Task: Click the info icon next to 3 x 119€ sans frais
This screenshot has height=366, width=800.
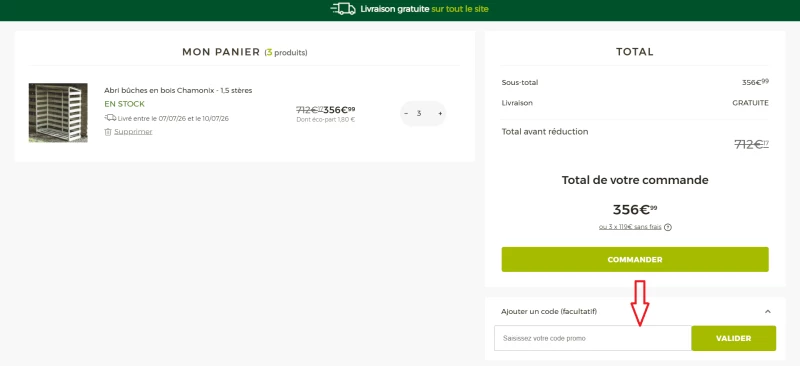Action: (x=668, y=227)
